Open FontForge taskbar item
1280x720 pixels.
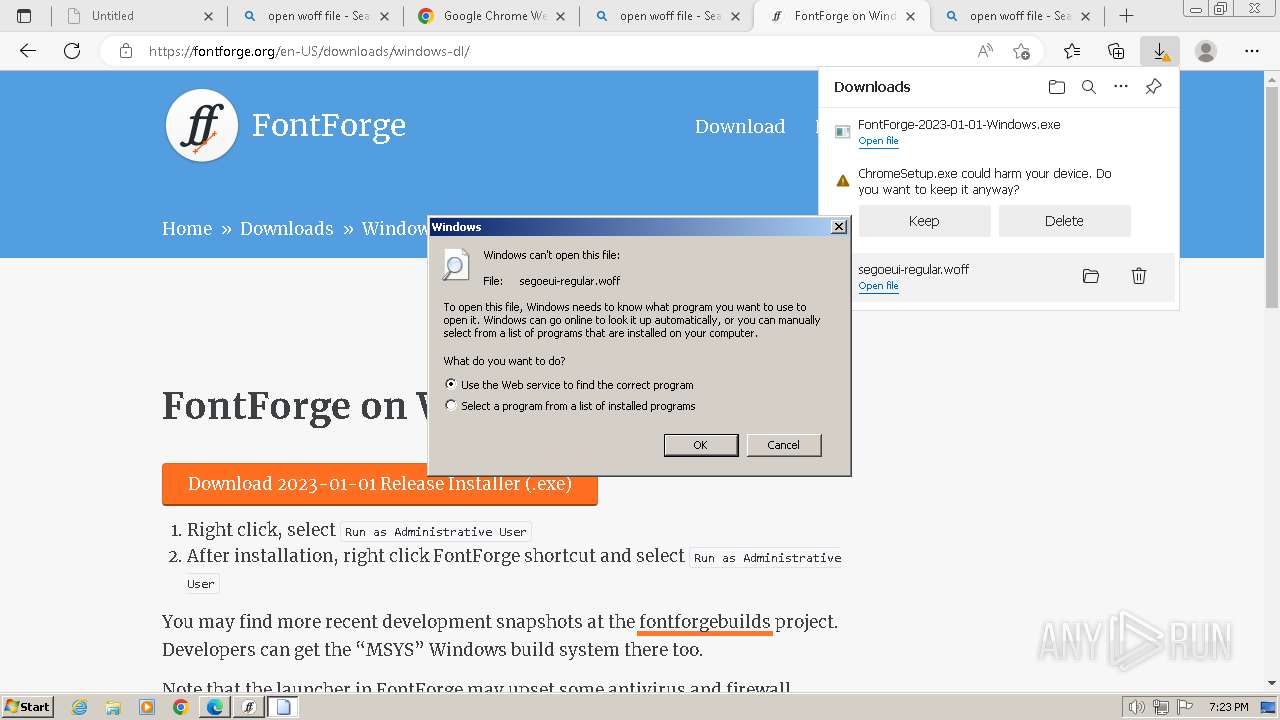click(249, 707)
